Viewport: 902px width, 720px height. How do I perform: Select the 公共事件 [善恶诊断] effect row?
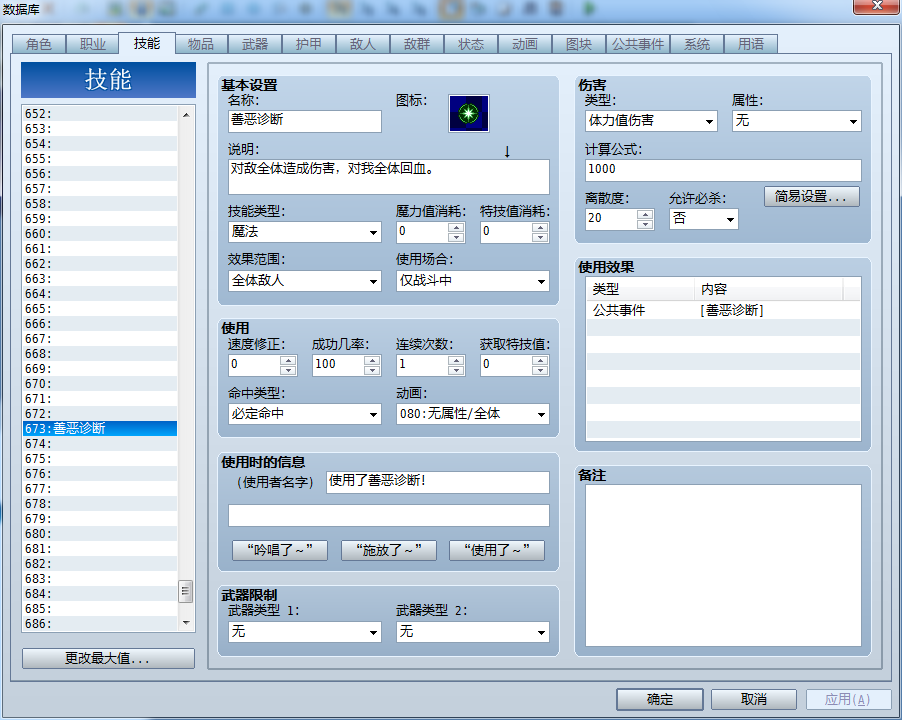(723, 311)
